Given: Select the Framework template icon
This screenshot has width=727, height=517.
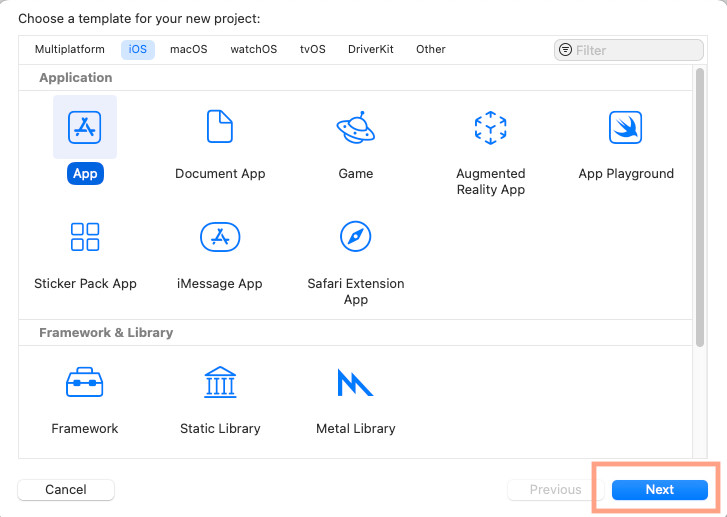Looking at the screenshot, I should (x=85, y=383).
